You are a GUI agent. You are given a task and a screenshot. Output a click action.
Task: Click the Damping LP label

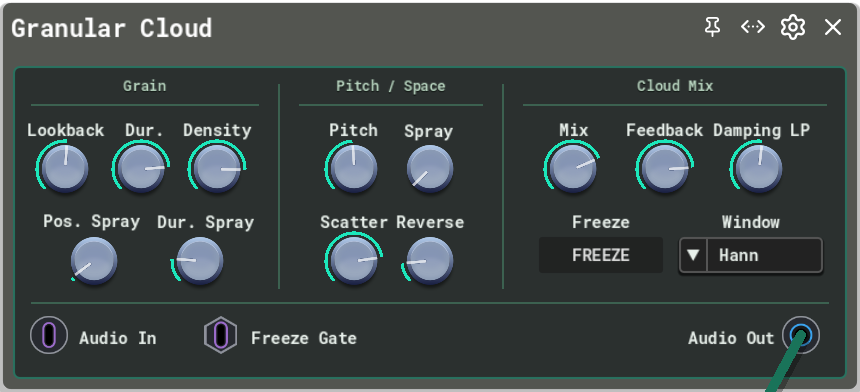coord(761,130)
